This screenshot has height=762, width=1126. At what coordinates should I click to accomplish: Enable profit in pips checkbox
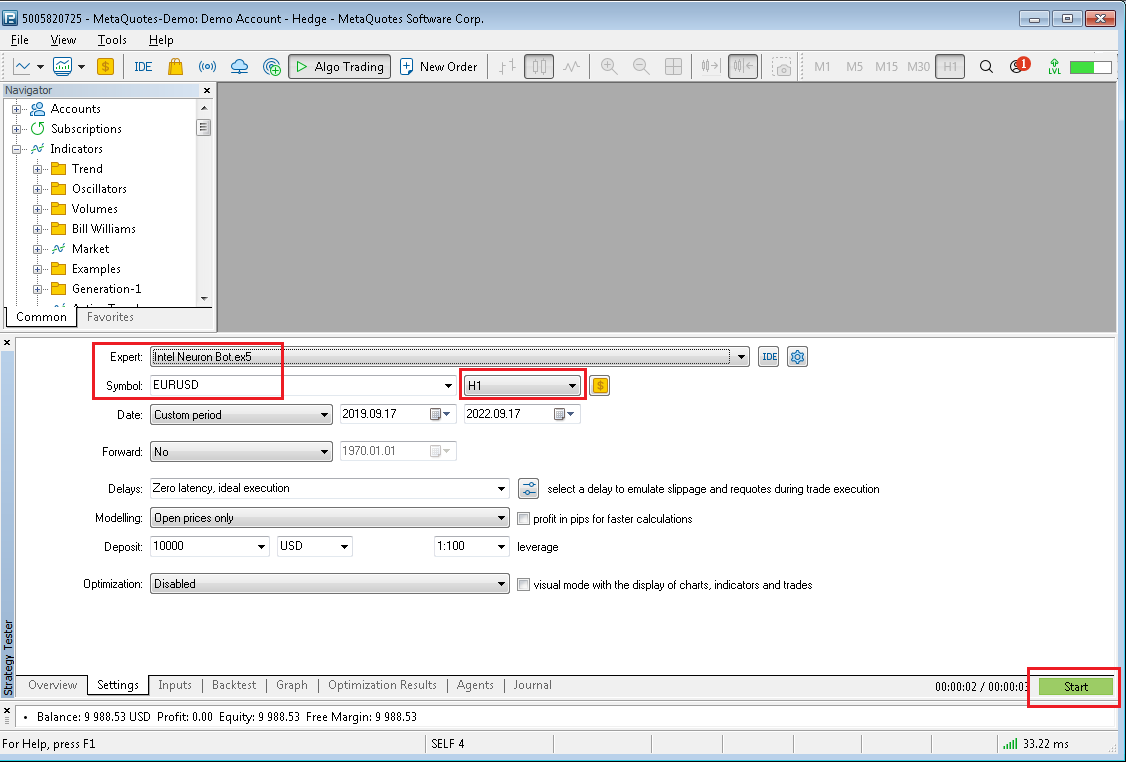click(524, 519)
